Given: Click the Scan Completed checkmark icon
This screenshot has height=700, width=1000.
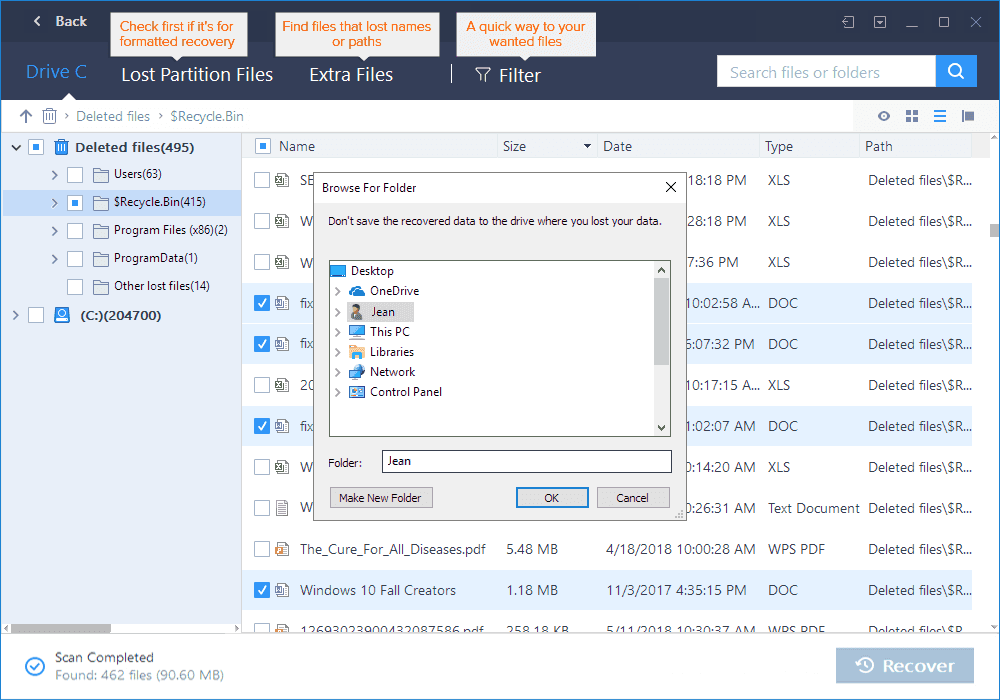Looking at the screenshot, I should pos(34,666).
